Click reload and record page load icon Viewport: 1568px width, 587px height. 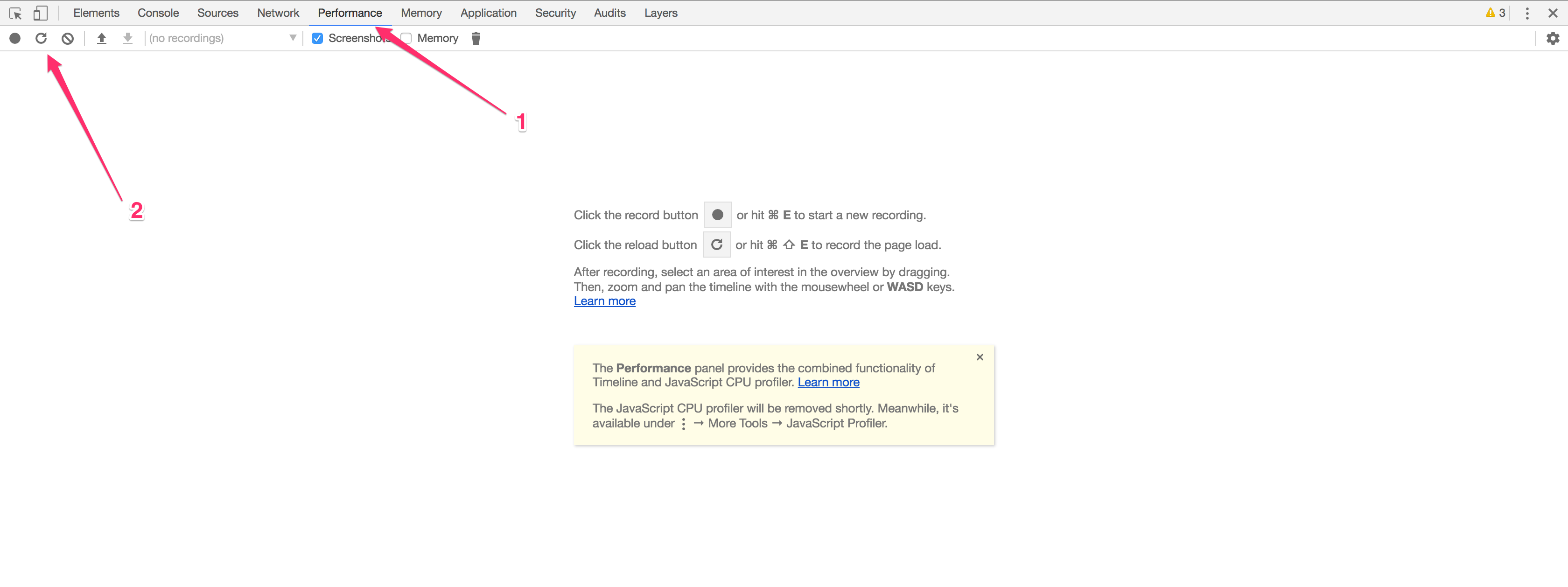[x=41, y=38]
